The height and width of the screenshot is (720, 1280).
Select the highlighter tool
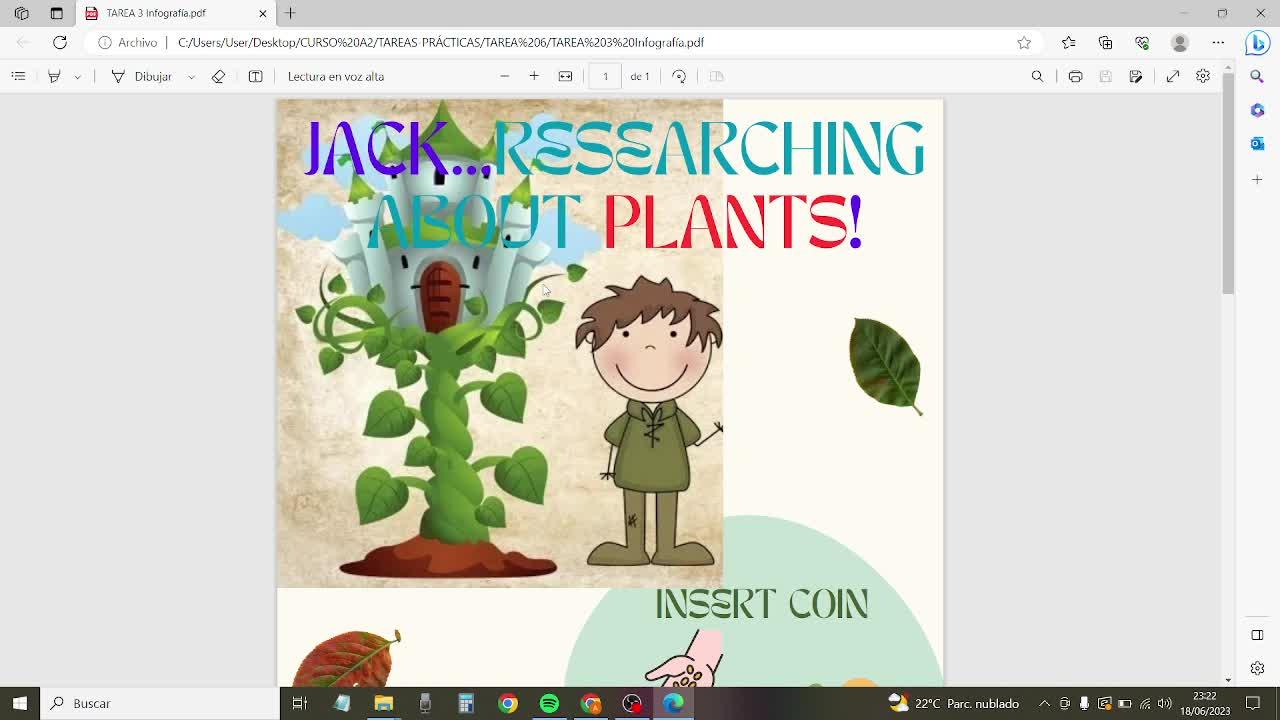54,76
